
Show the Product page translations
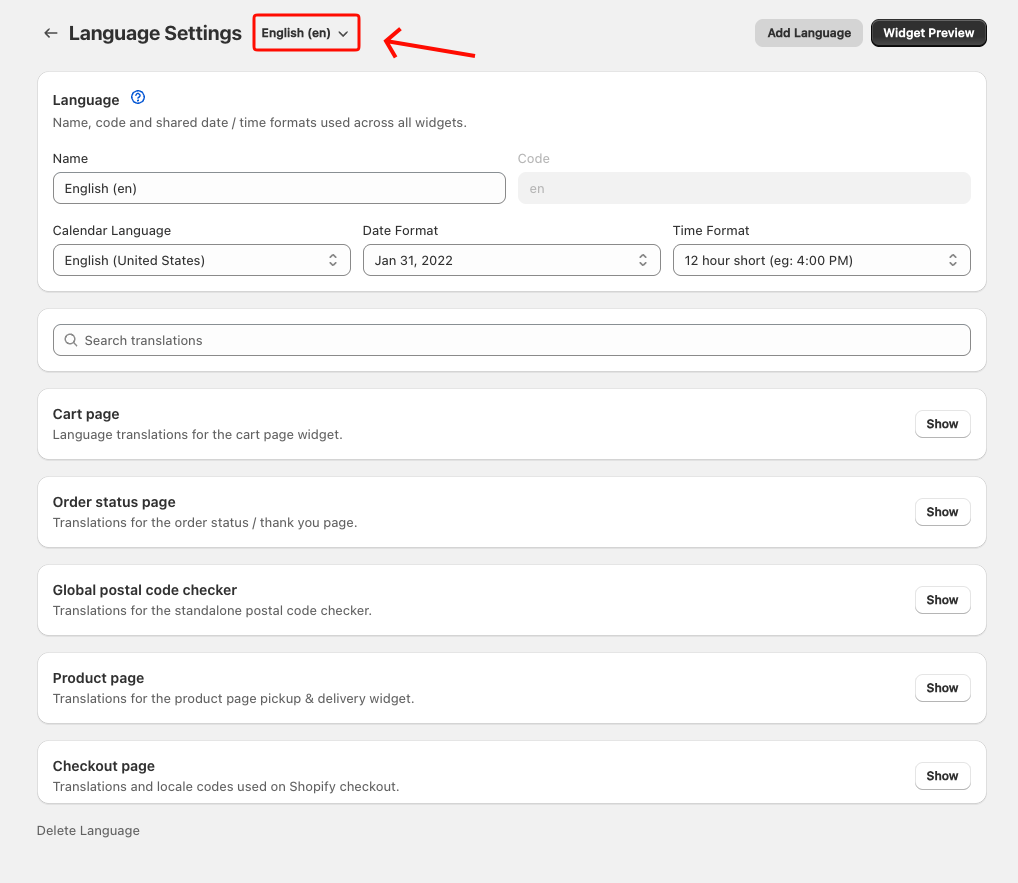(942, 688)
